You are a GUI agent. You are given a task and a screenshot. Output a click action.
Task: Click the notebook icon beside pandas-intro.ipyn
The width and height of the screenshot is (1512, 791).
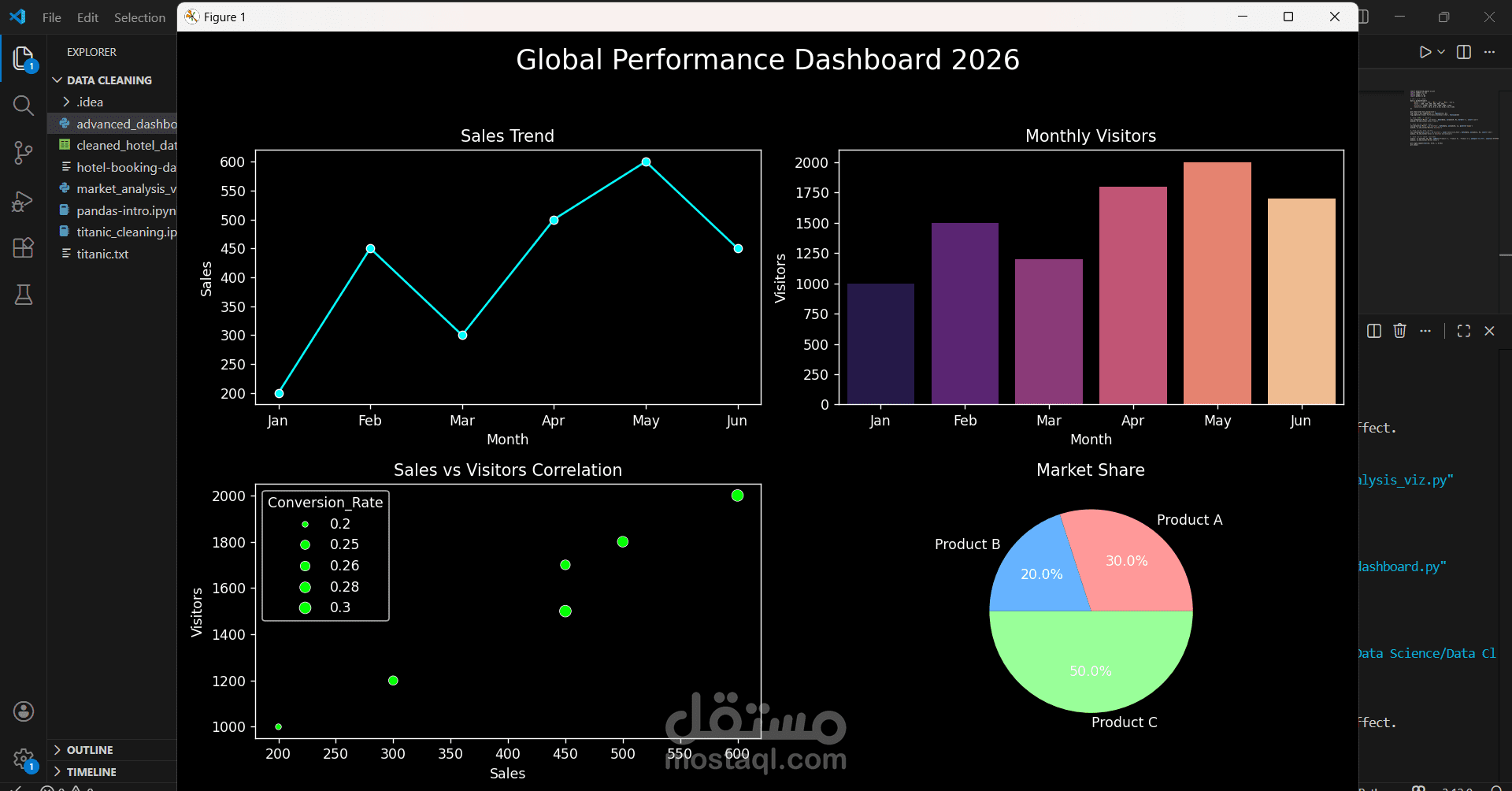click(65, 210)
